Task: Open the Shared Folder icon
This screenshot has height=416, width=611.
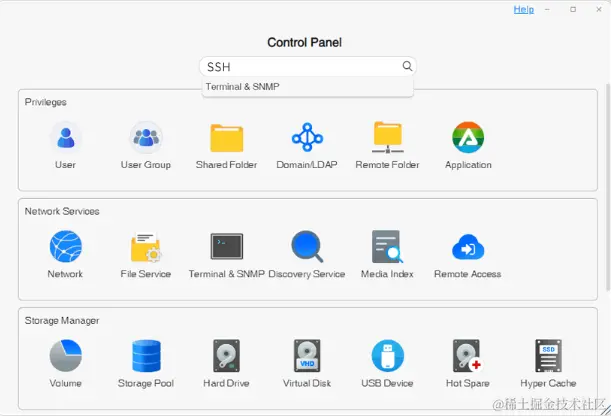Action: [226, 137]
